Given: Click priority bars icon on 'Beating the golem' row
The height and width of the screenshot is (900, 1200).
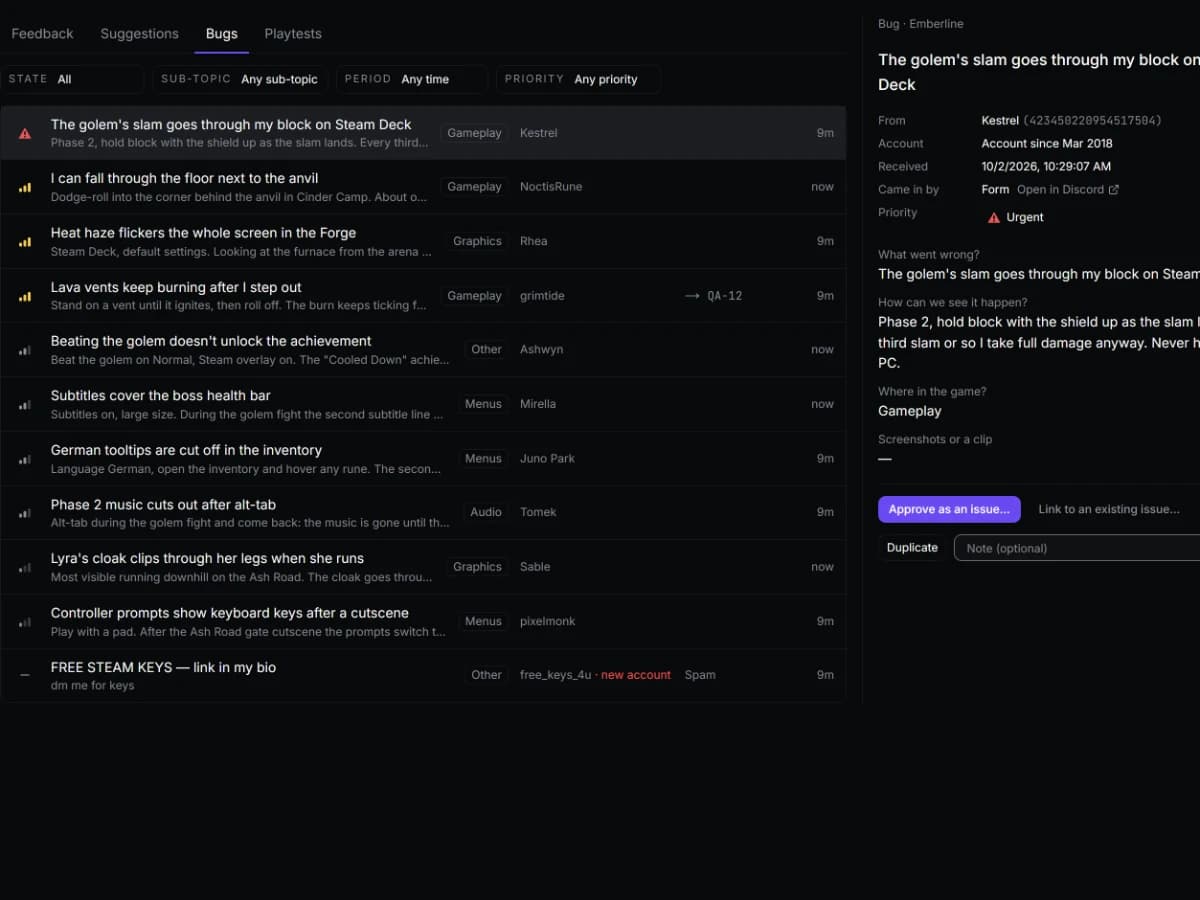Looking at the screenshot, I should pos(25,350).
